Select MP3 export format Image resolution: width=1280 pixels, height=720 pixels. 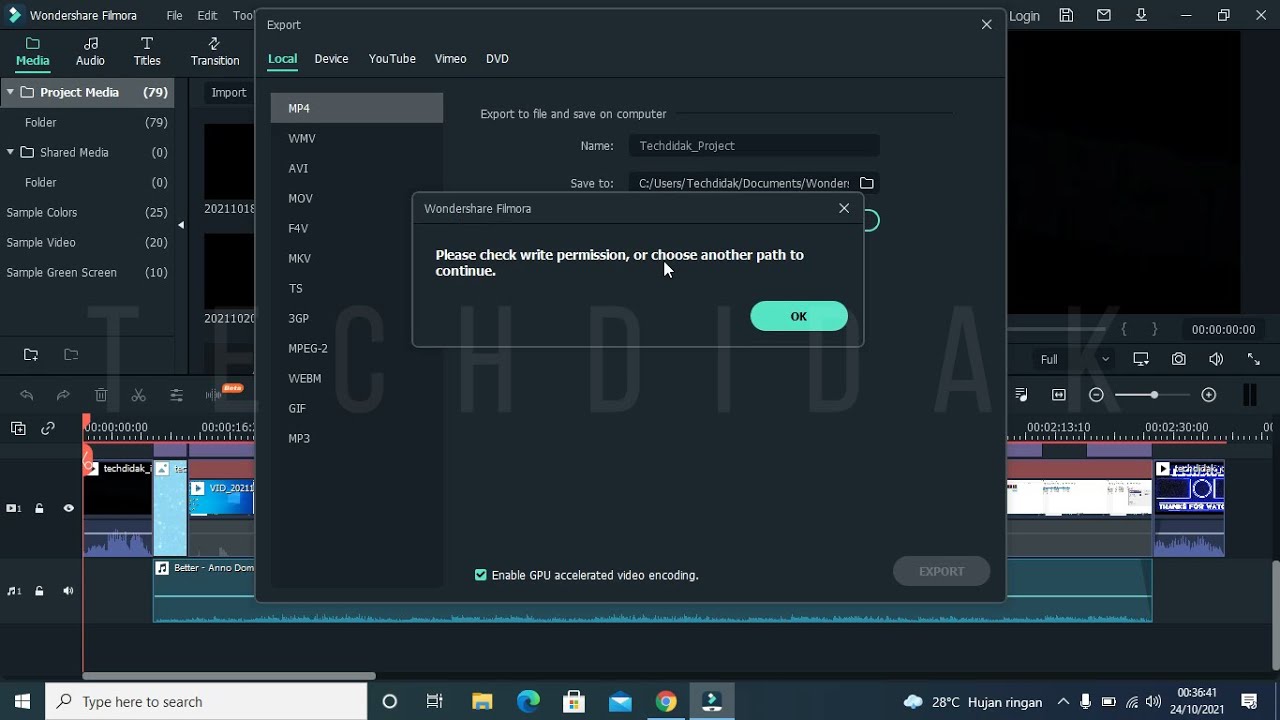pyautogui.click(x=356, y=438)
